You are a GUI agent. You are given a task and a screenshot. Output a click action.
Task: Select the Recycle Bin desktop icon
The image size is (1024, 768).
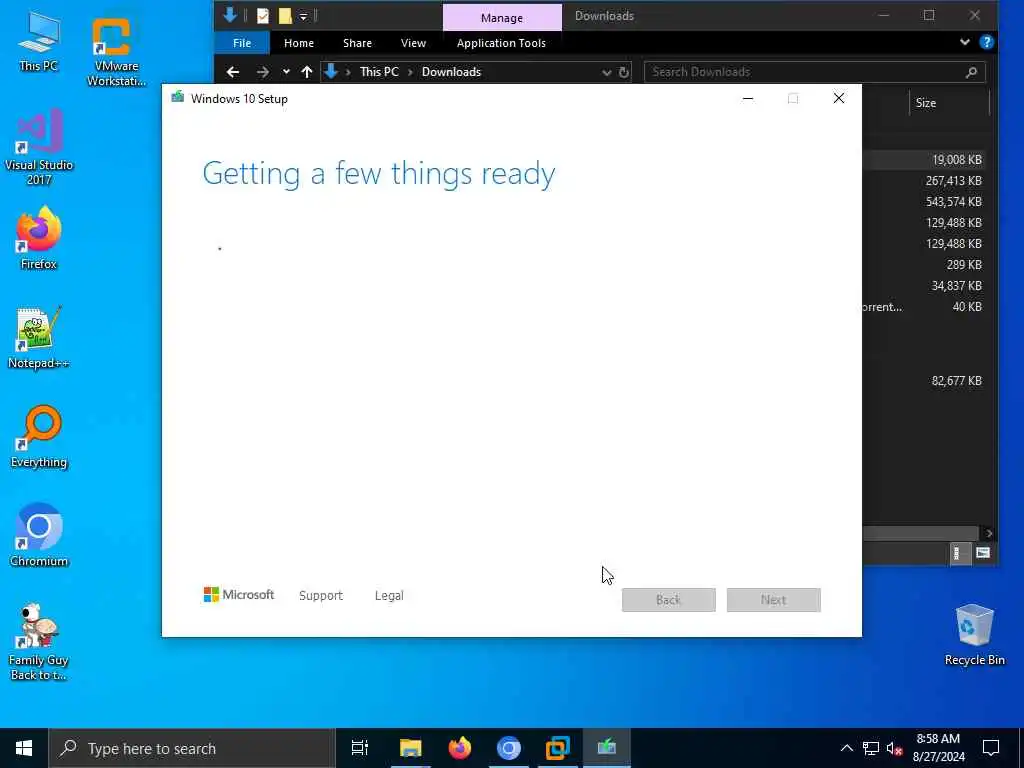974,634
